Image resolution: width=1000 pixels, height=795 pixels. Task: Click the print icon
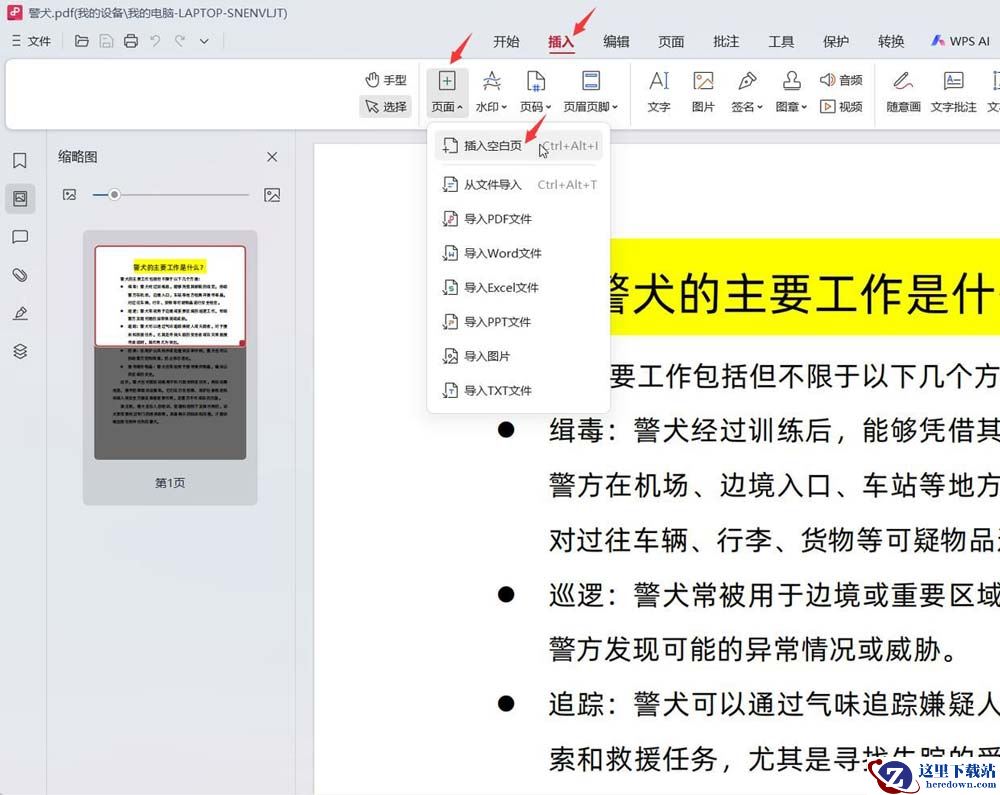coord(131,41)
